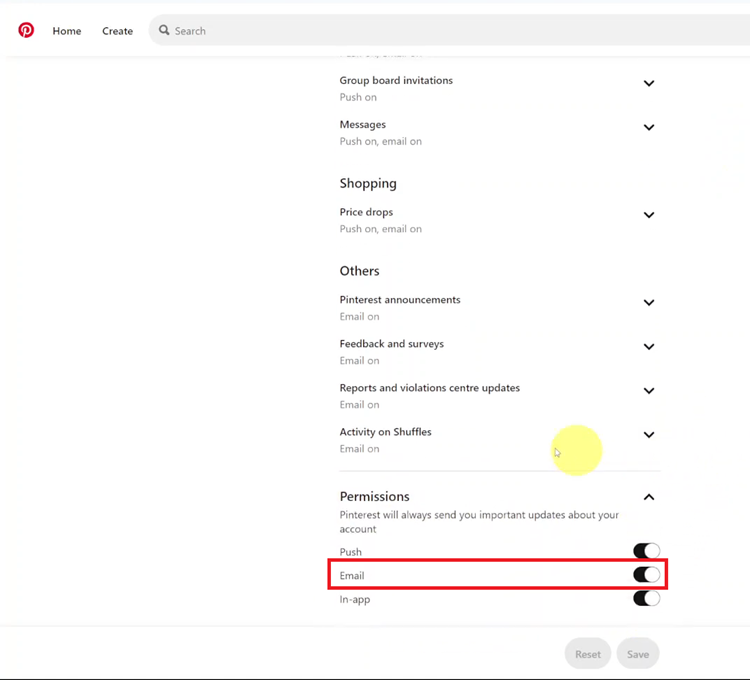Click 'Email on' under Reports and violations centre updates
The width and height of the screenshot is (750, 680).
tap(359, 405)
